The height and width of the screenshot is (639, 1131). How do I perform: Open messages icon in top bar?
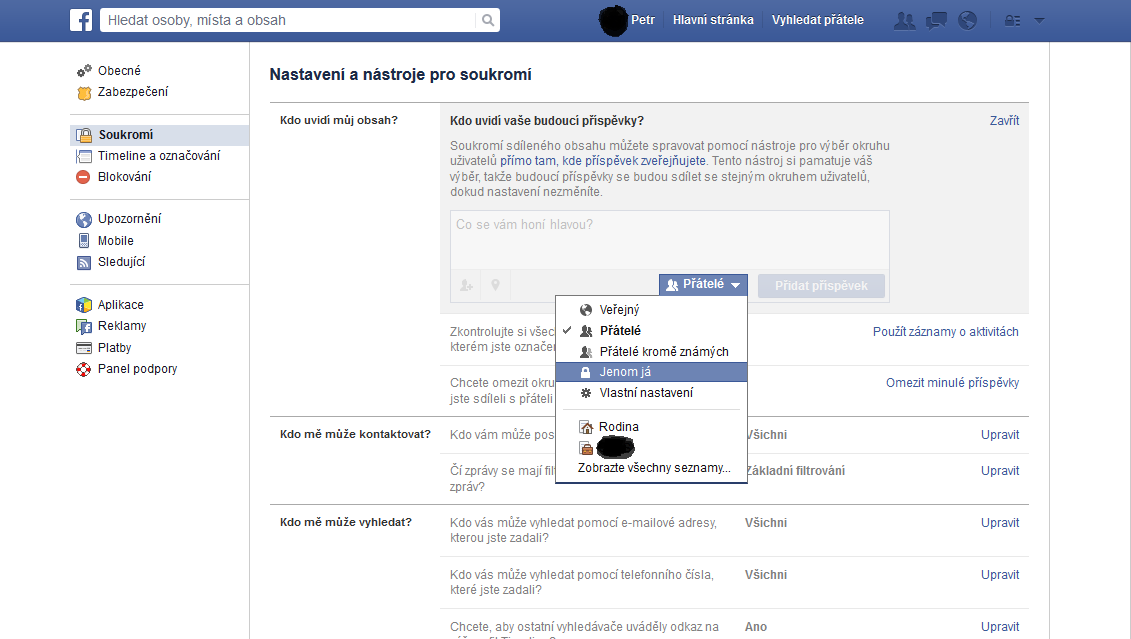pos(936,20)
